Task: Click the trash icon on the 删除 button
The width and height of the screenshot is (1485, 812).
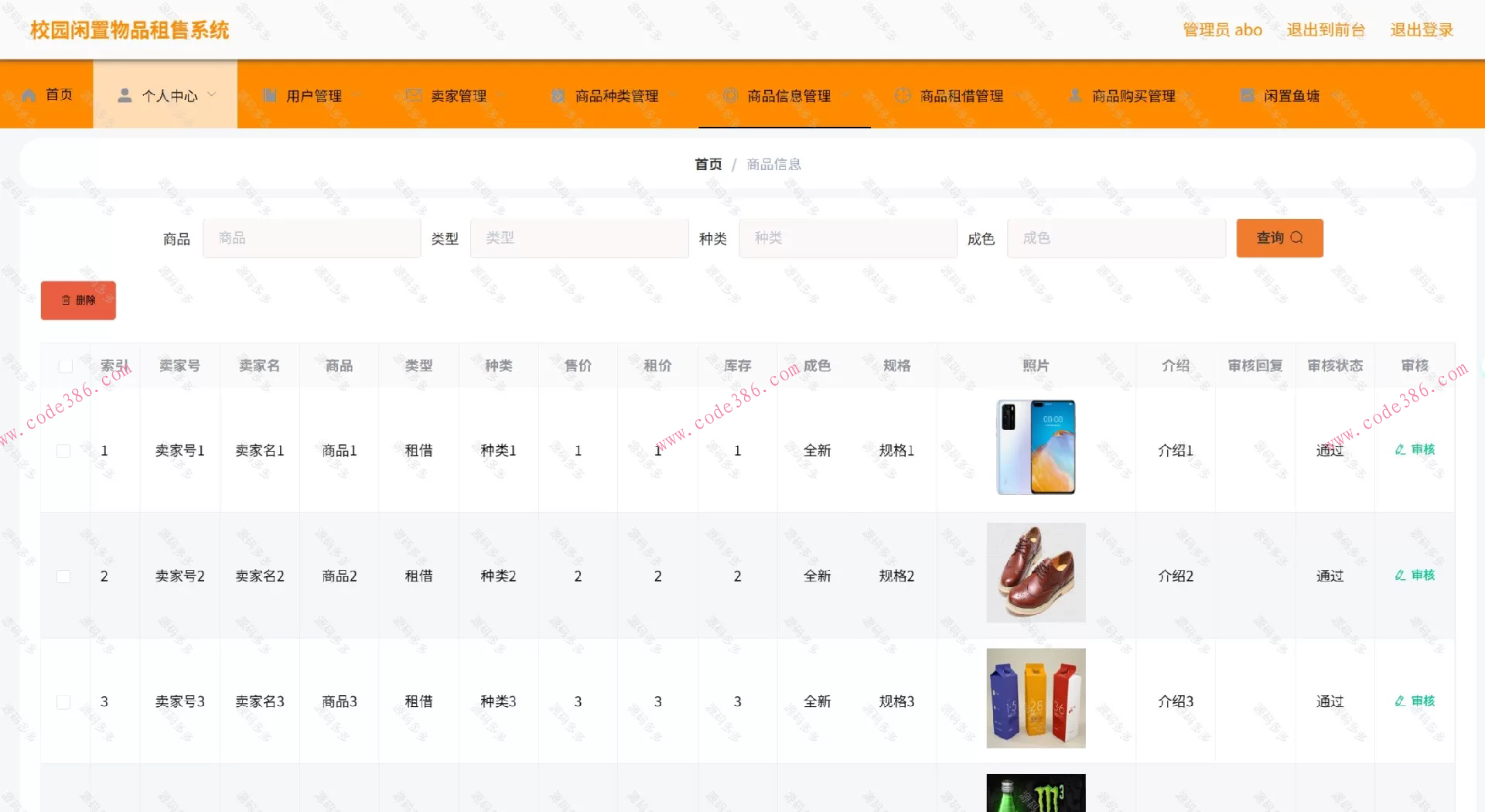Action: tap(65, 300)
